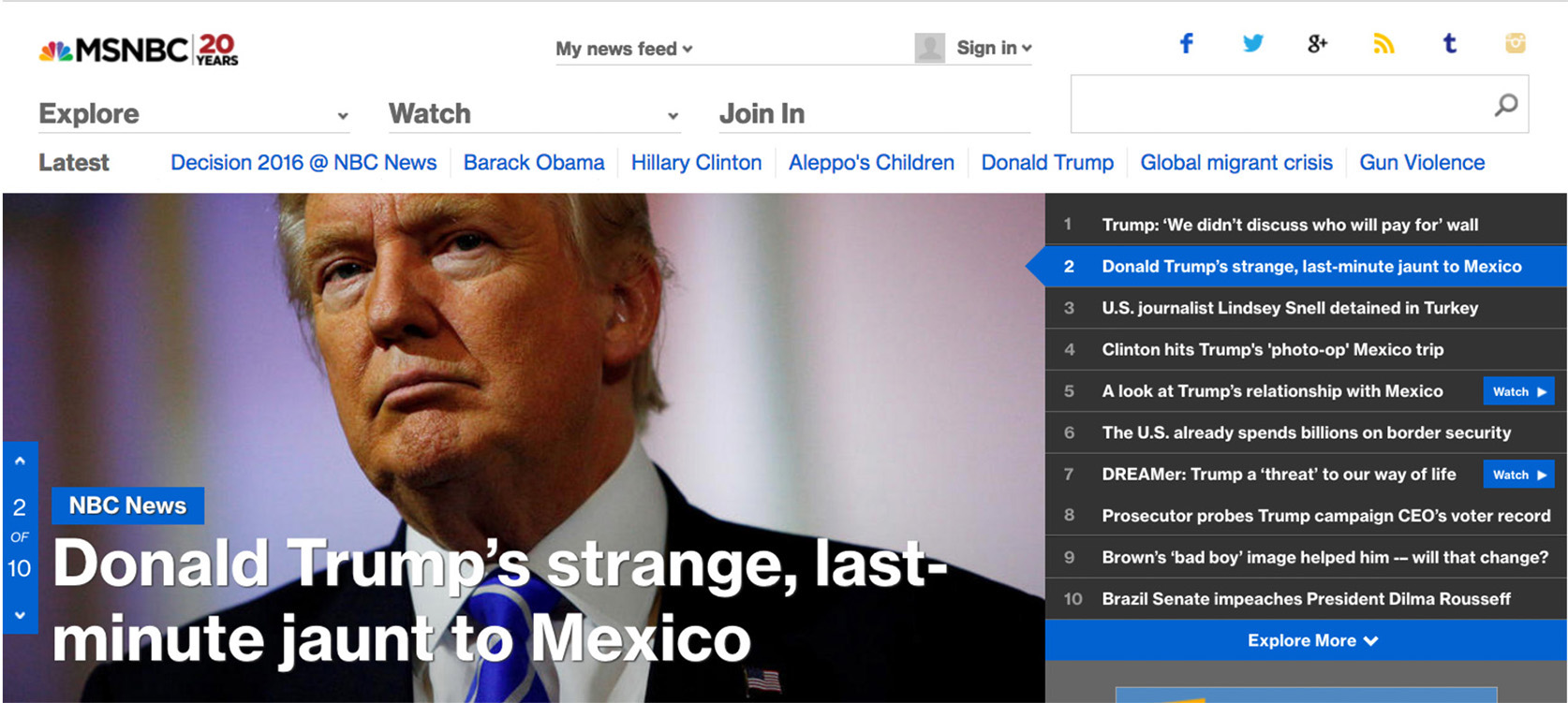This screenshot has height=703, width=1568.
Task: Open Prosecutor probes Trump campaign CEO's voter record
Action: click(1306, 516)
